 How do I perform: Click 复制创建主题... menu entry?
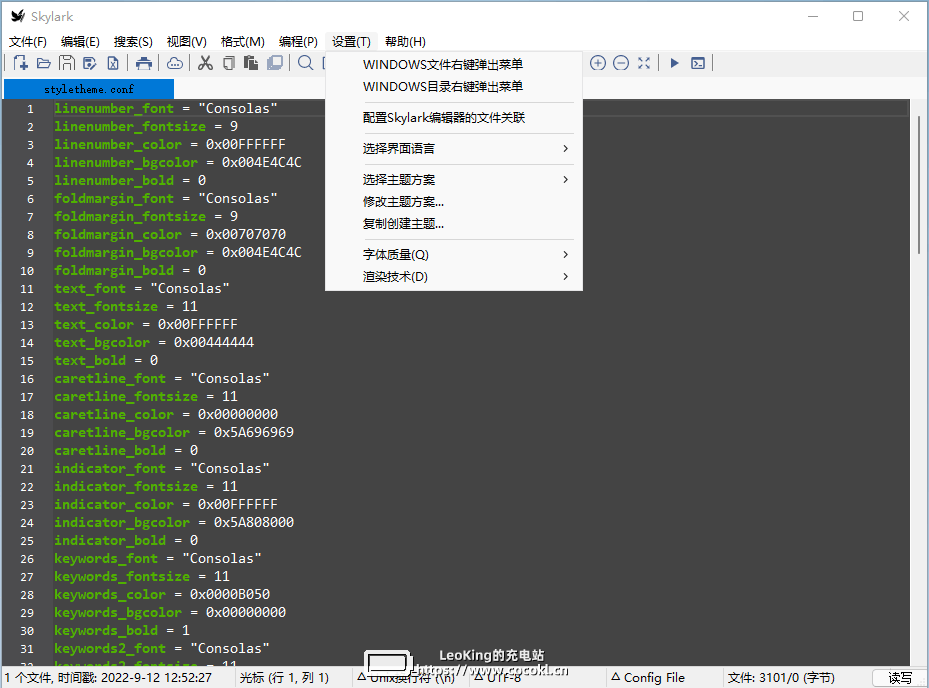coord(454,223)
